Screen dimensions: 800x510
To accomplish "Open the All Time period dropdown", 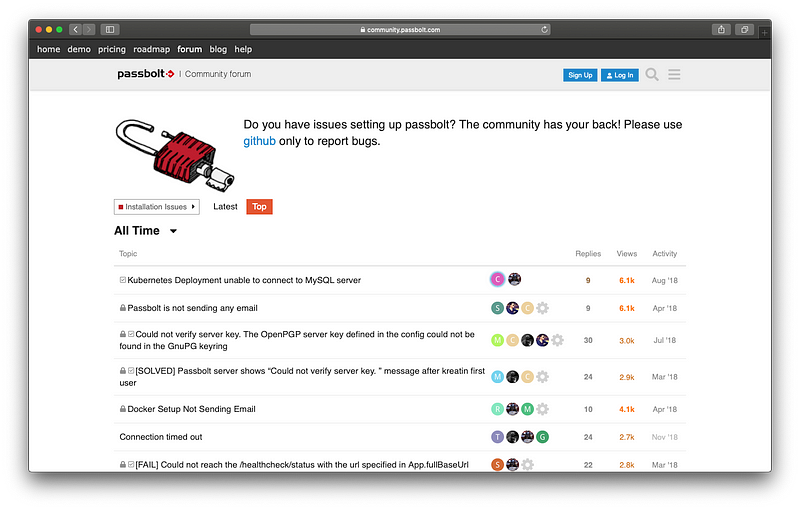I will [145, 231].
